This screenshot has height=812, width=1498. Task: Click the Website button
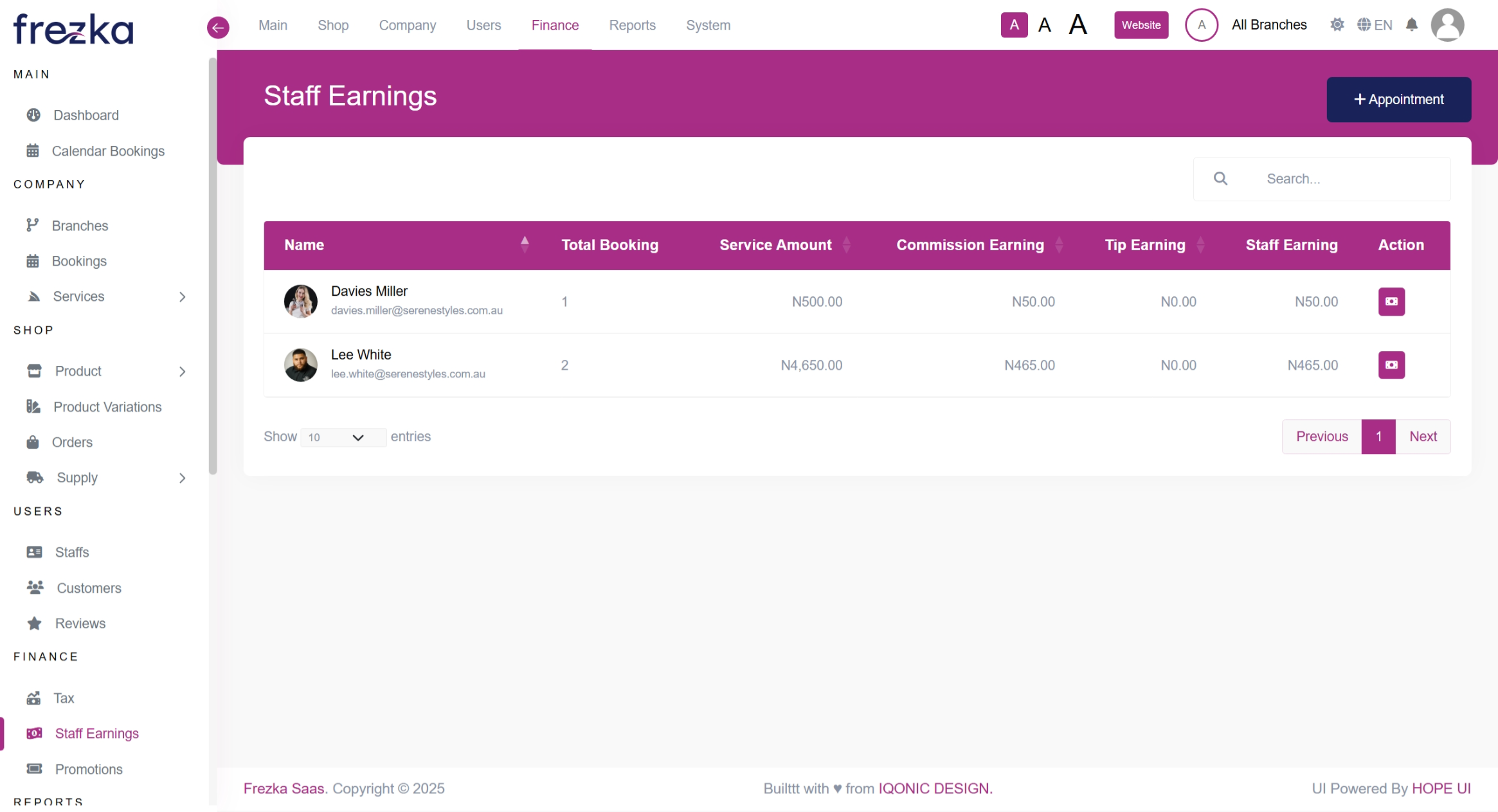coord(1141,25)
